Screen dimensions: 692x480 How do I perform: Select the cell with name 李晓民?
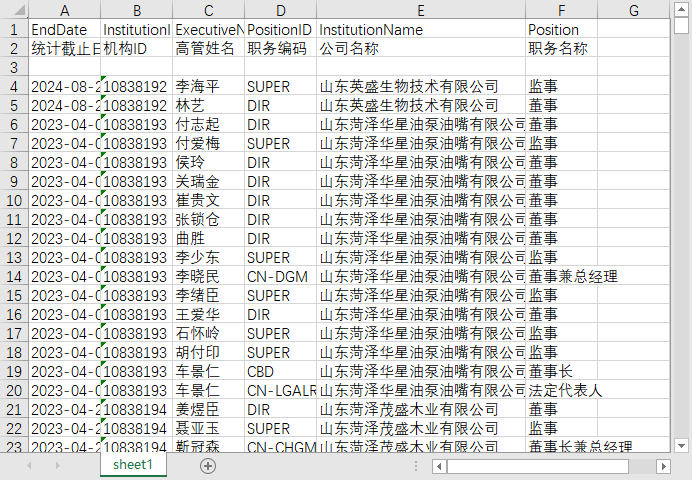pyautogui.click(x=208, y=276)
